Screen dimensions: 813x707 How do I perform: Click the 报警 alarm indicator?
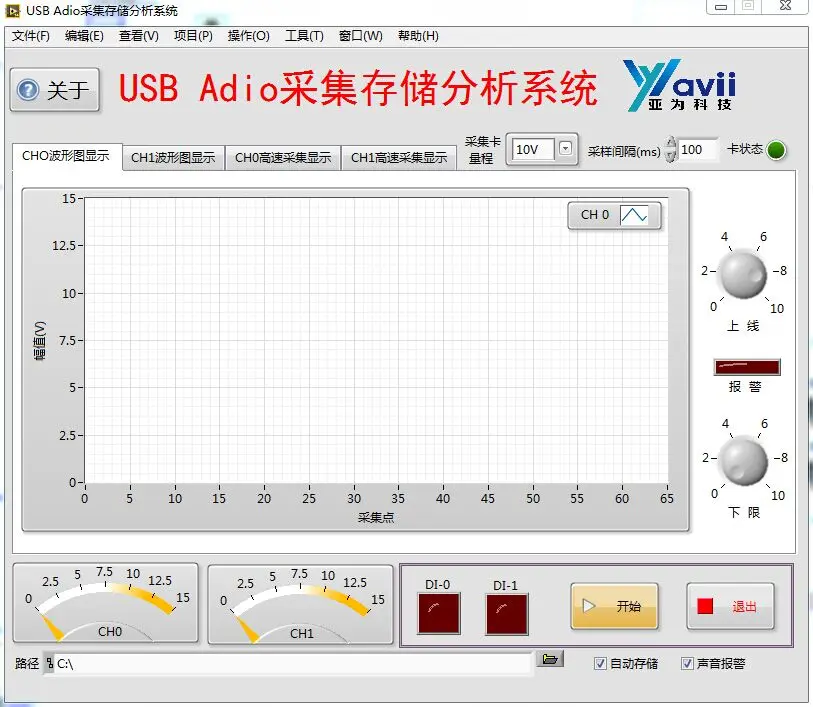[746, 368]
